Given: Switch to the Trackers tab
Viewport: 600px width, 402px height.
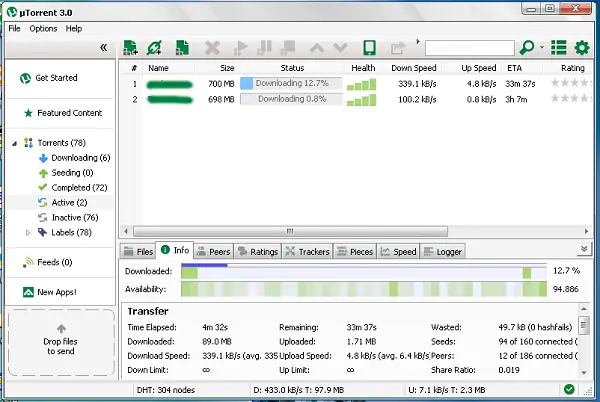Looking at the screenshot, I should pos(307,251).
